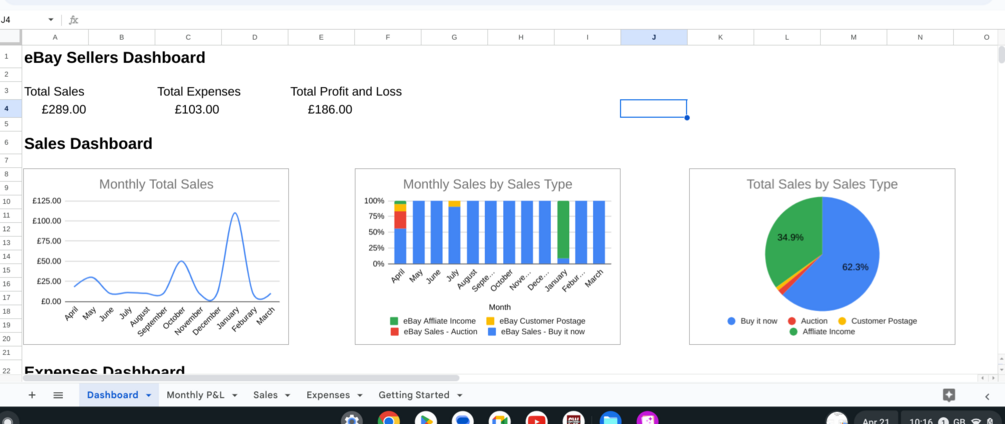Screen dimensions: 1005x424
Task: Click the Name box showing J4
Action: [22, 20]
